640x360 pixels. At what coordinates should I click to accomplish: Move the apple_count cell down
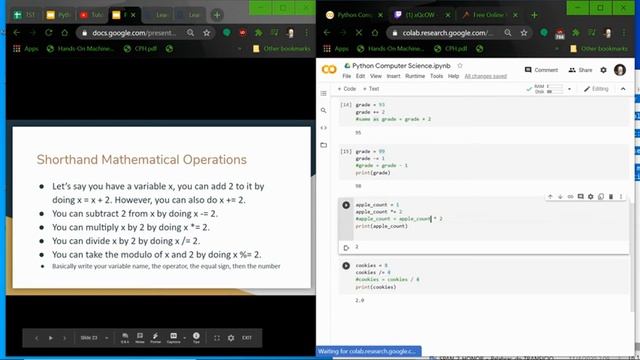[x=560, y=197]
